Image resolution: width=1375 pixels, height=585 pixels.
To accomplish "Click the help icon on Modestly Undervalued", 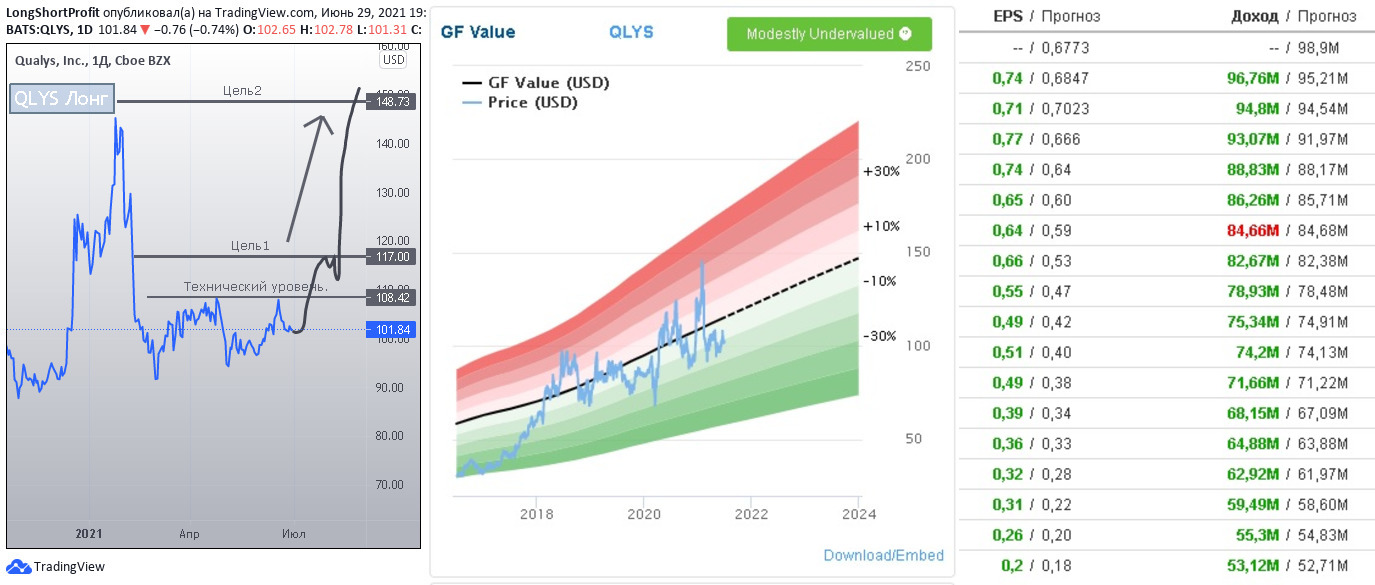I will (x=906, y=33).
